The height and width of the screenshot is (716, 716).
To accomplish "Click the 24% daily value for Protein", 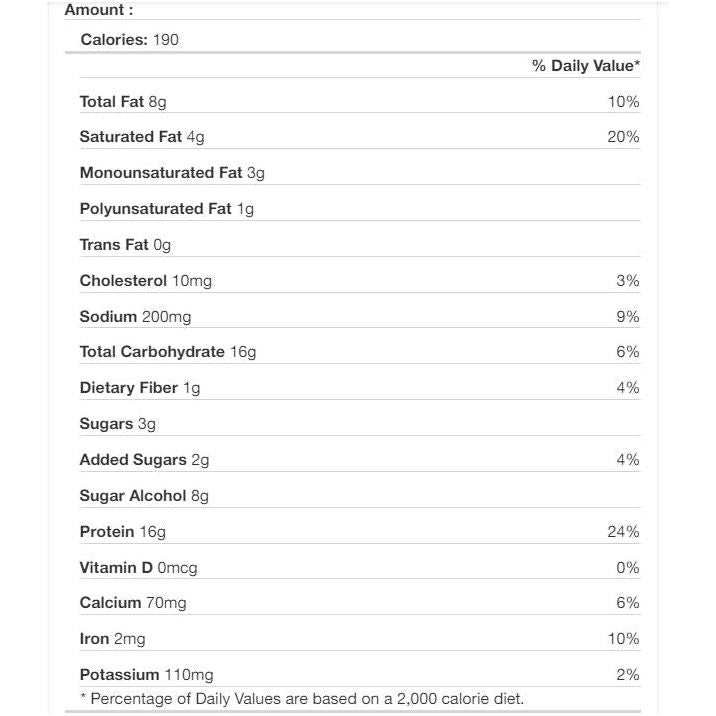I will click(623, 532).
